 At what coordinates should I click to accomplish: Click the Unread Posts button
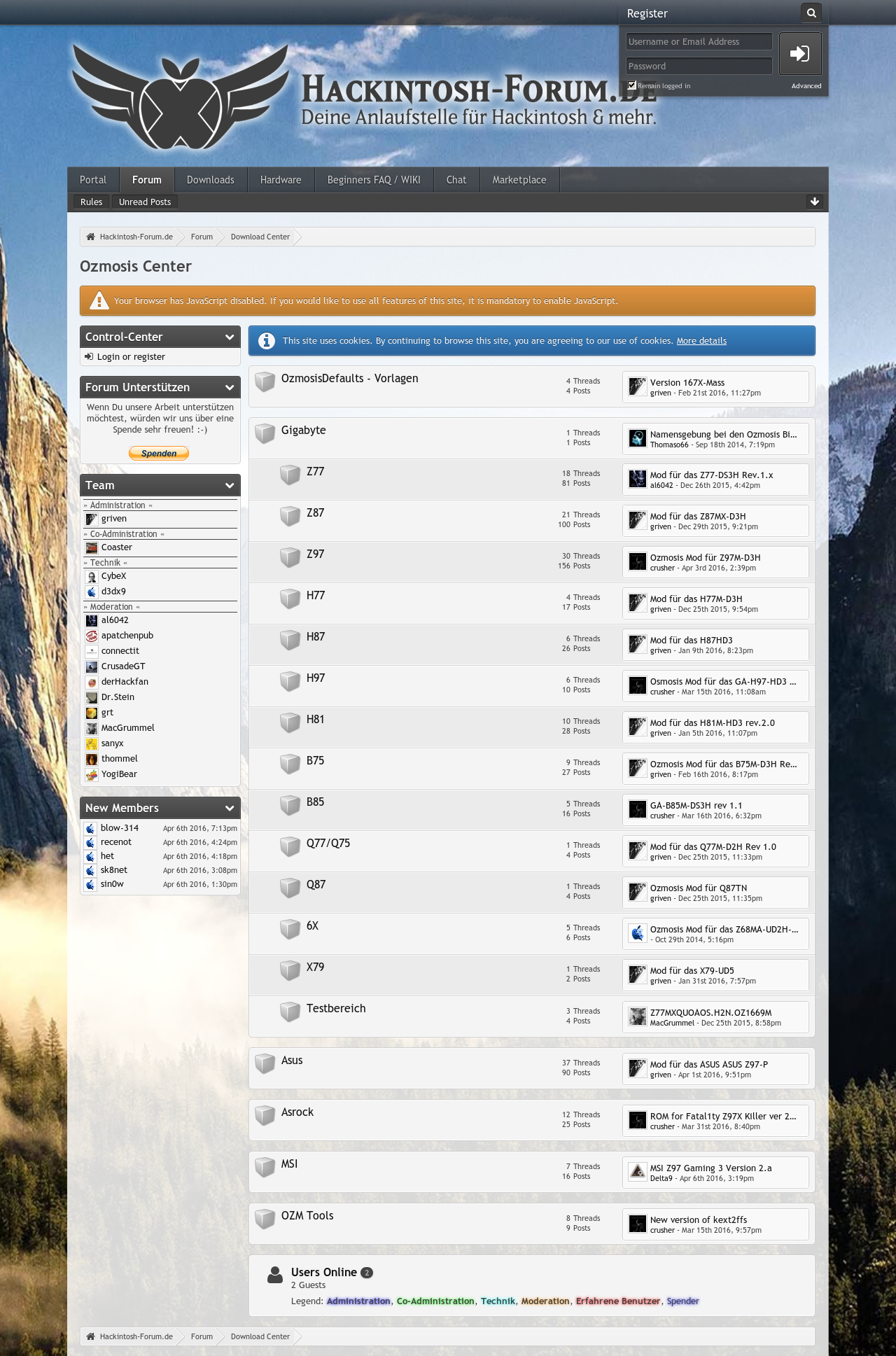[x=145, y=202]
